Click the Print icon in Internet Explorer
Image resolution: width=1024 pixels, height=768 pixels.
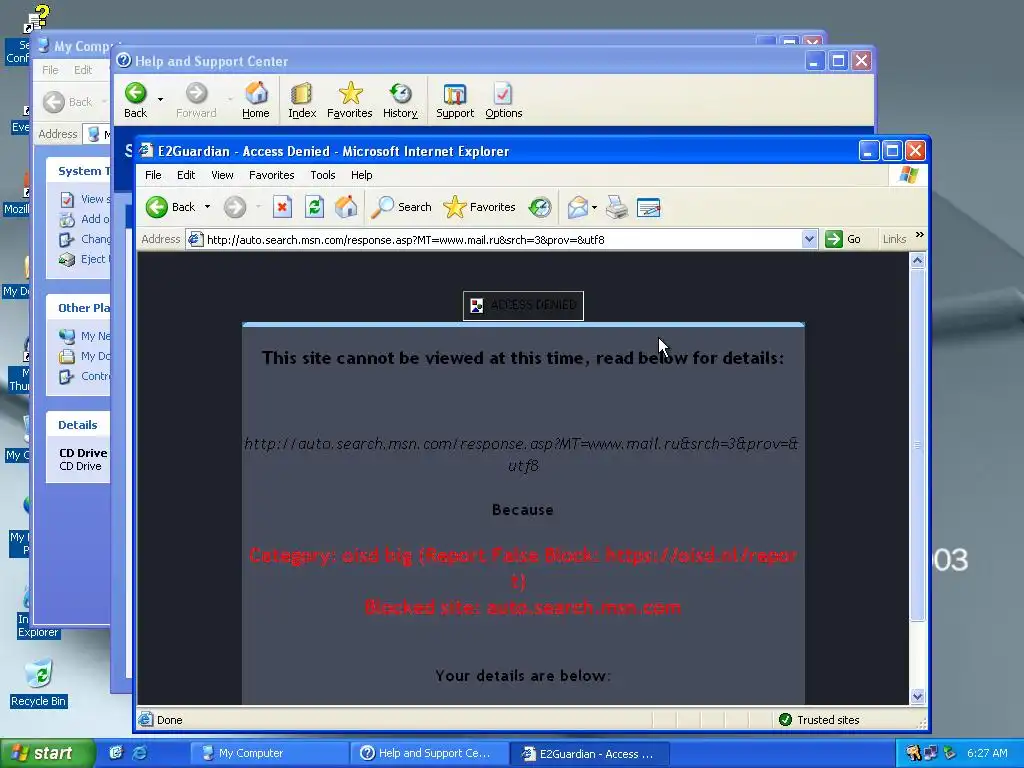[x=616, y=208]
